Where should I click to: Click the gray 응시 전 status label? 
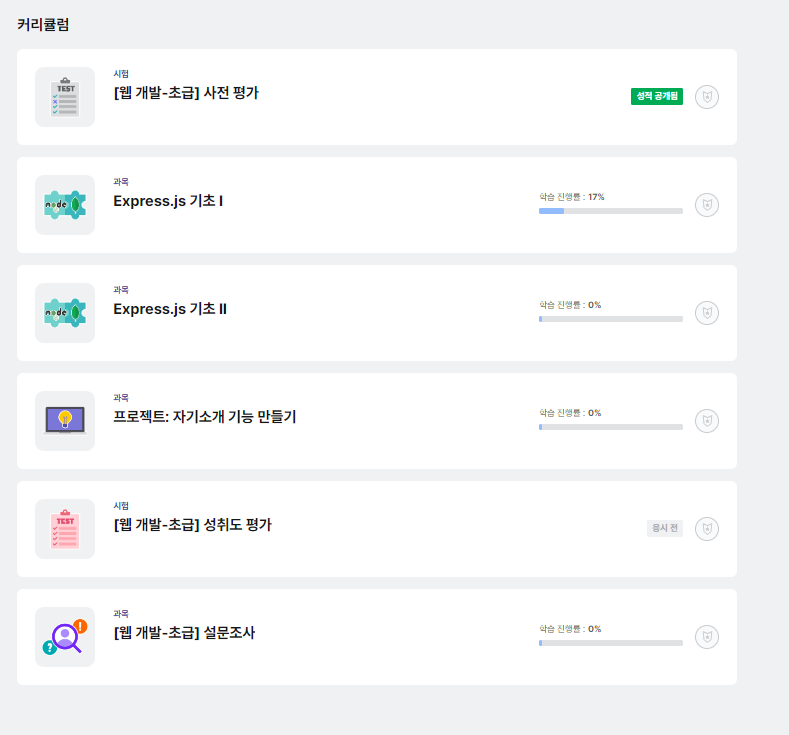665,528
